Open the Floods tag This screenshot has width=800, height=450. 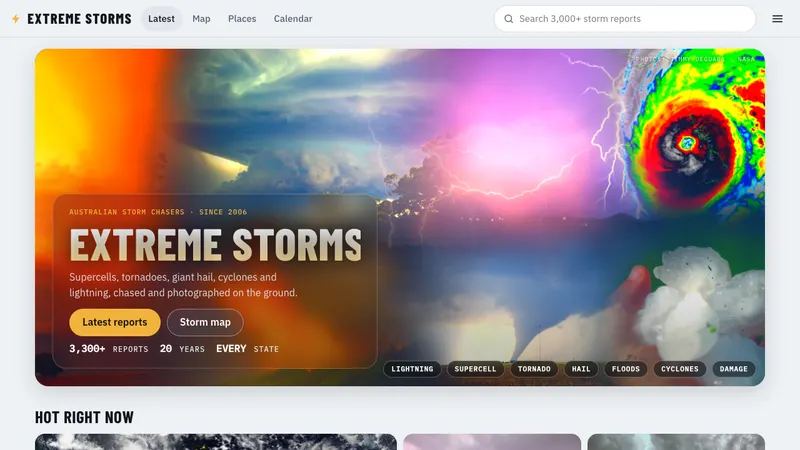point(626,369)
